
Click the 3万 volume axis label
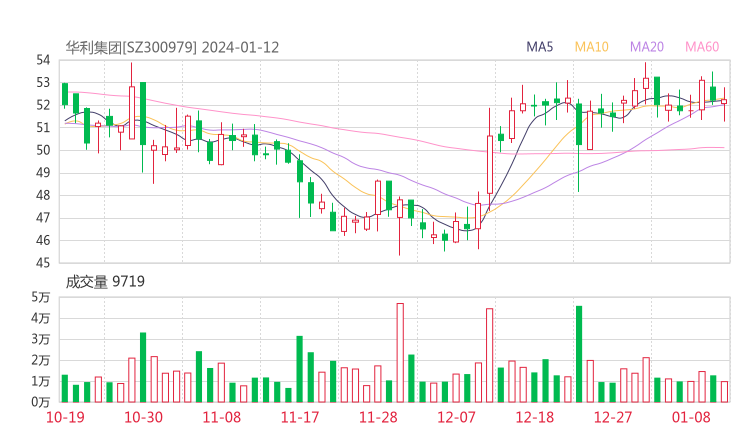[x=41, y=339]
